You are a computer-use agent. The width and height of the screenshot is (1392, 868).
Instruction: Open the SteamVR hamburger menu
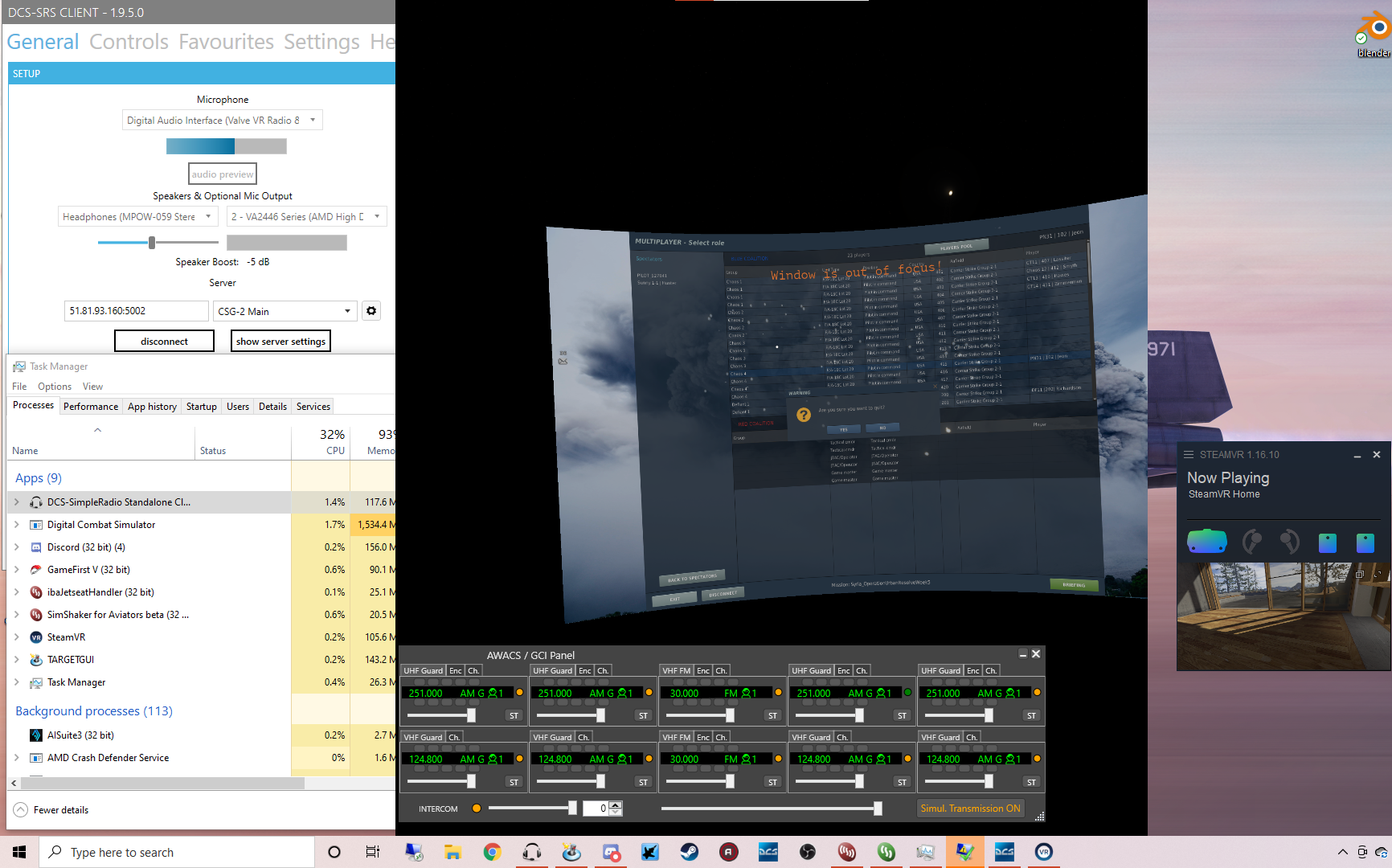click(x=1189, y=455)
